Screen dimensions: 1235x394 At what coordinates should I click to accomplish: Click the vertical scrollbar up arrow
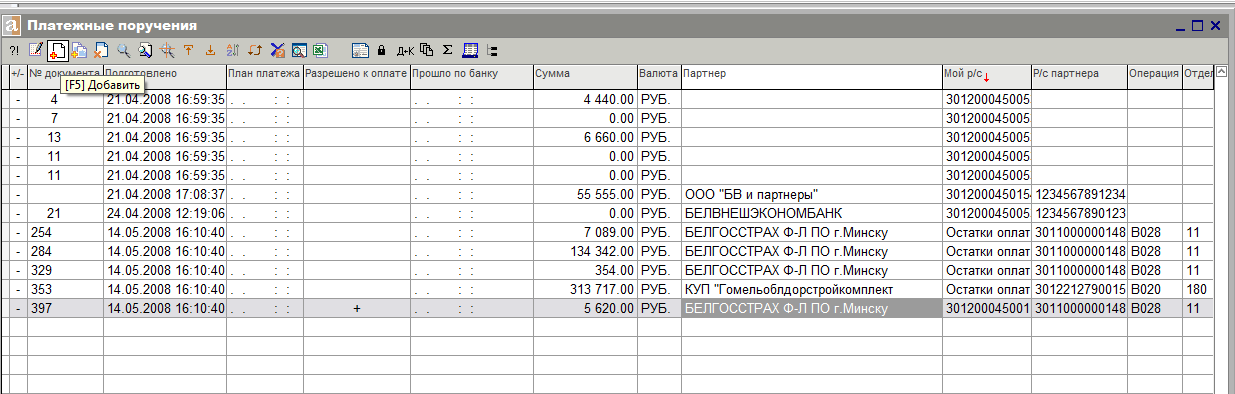click(1220, 73)
